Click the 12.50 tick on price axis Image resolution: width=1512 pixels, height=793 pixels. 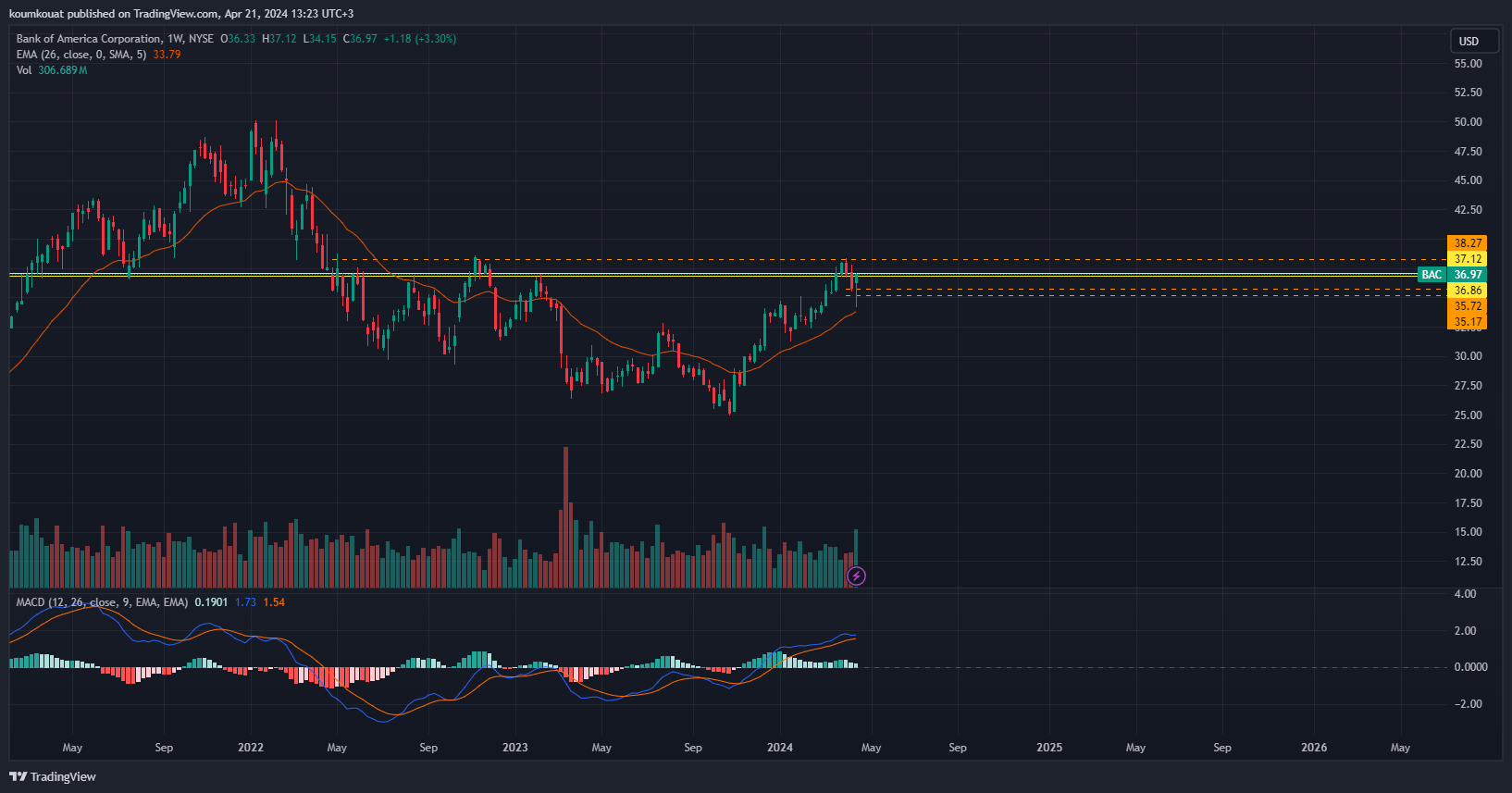[1468, 562]
